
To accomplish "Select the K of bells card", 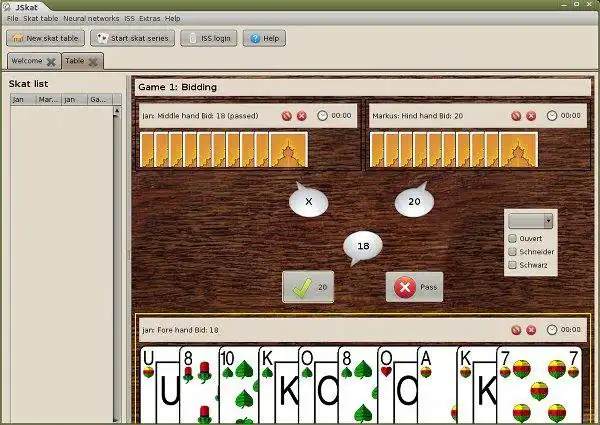I will (x=477, y=384).
